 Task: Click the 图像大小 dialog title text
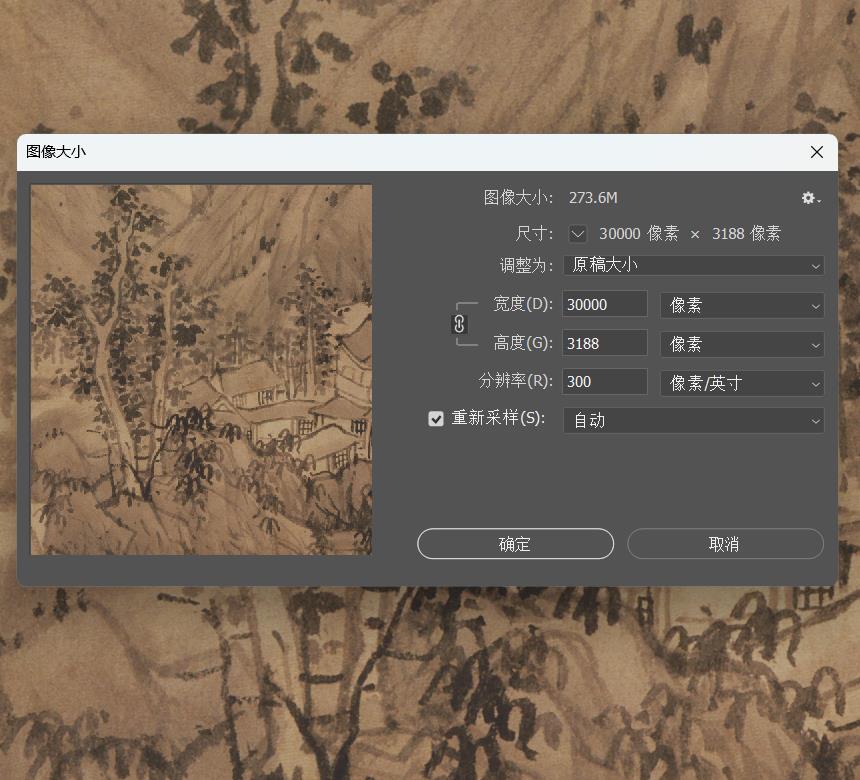tap(56, 152)
